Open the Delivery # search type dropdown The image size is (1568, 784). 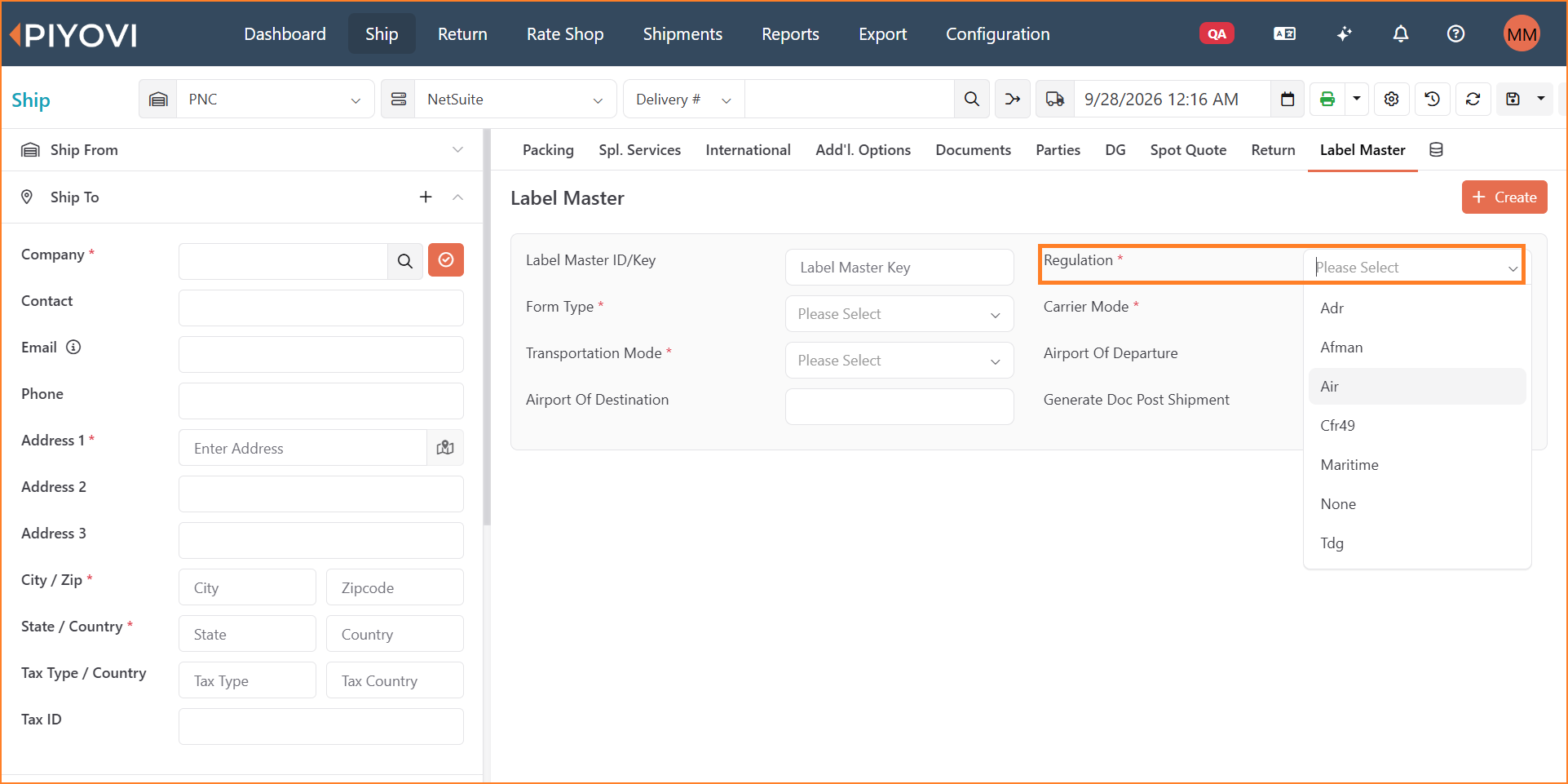[684, 100]
